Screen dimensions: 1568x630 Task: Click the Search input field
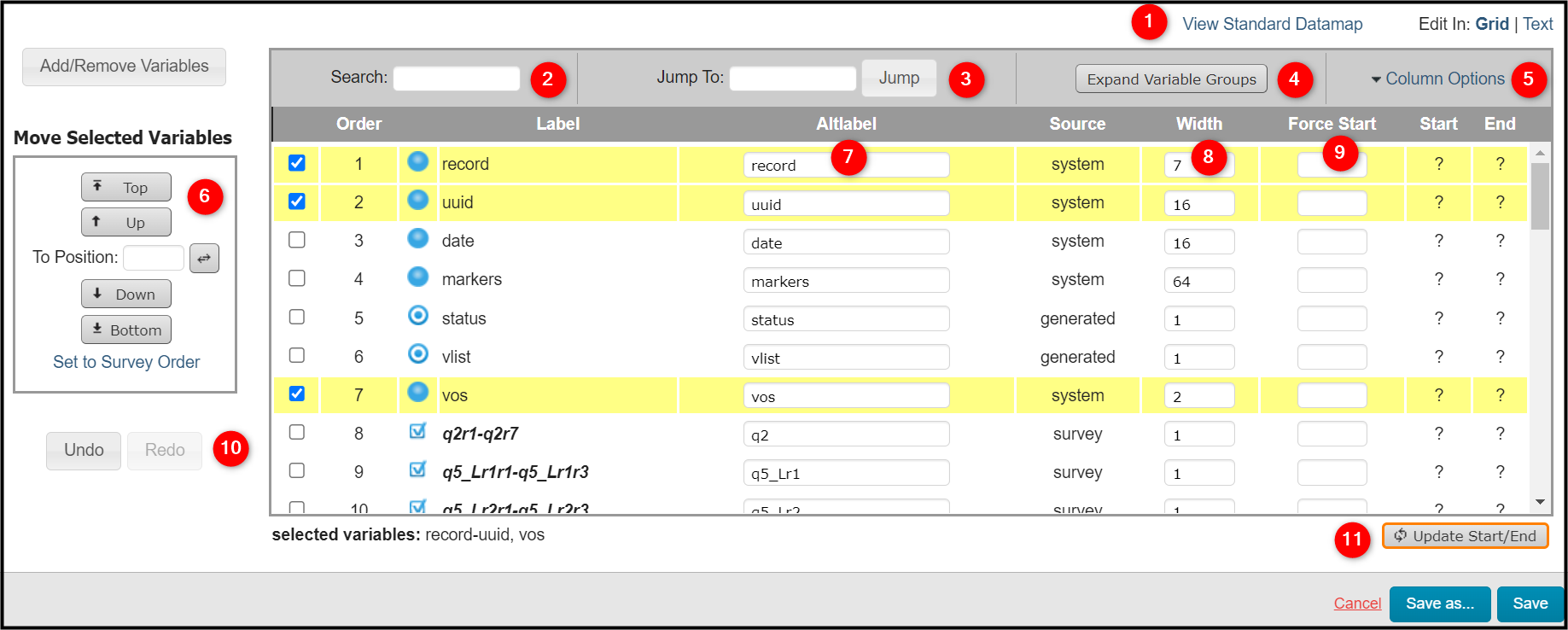click(457, 79)
